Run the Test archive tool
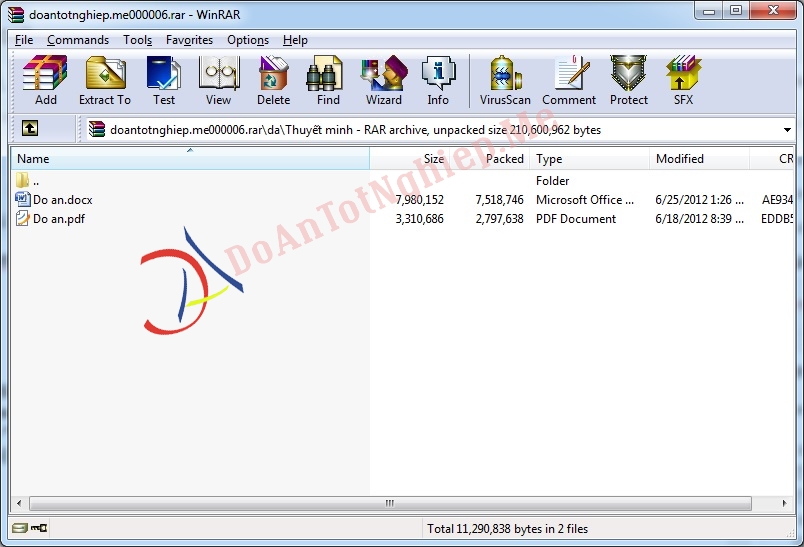This screenshot has height=547, width=804. (164, 80)
